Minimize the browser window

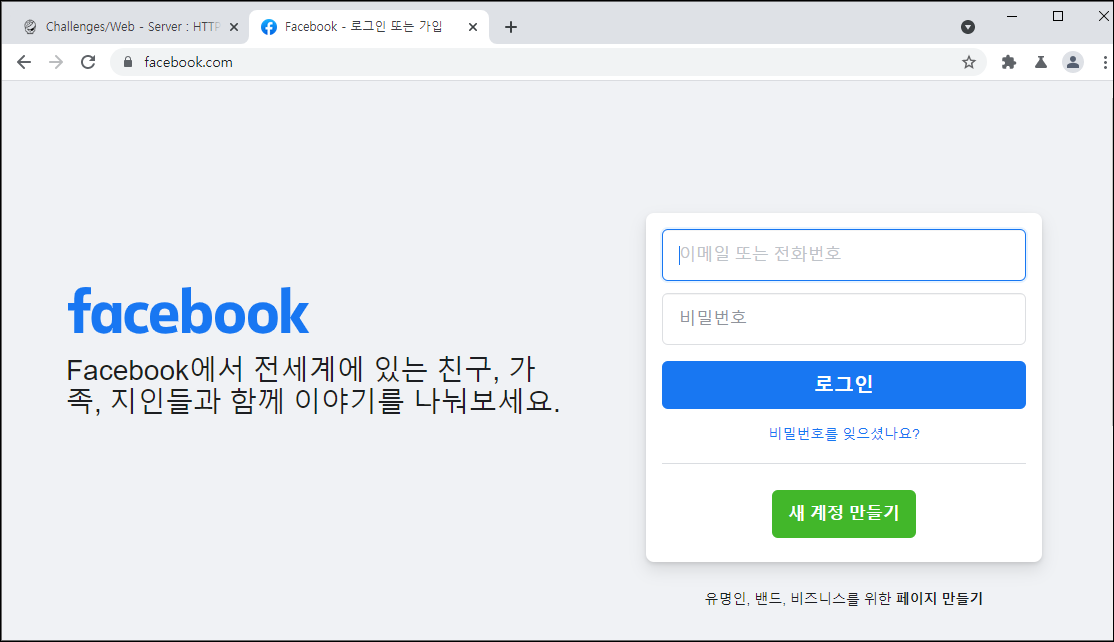coord(1012,16)
